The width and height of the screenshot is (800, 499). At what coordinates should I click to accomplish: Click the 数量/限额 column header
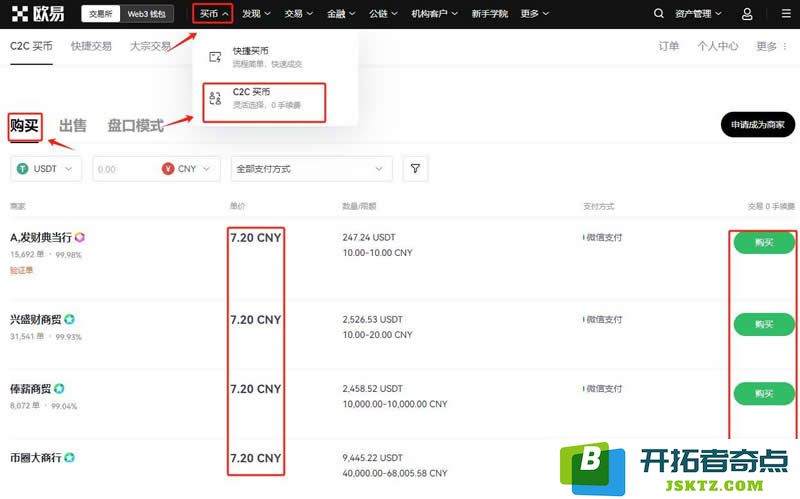[x=359, y=206]
